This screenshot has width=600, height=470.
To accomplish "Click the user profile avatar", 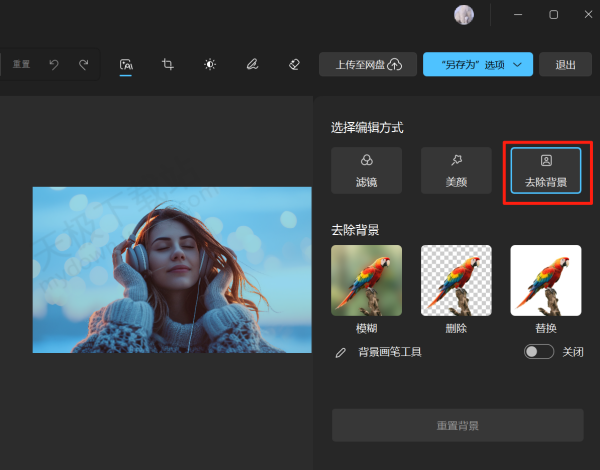I will pos(464,15).
